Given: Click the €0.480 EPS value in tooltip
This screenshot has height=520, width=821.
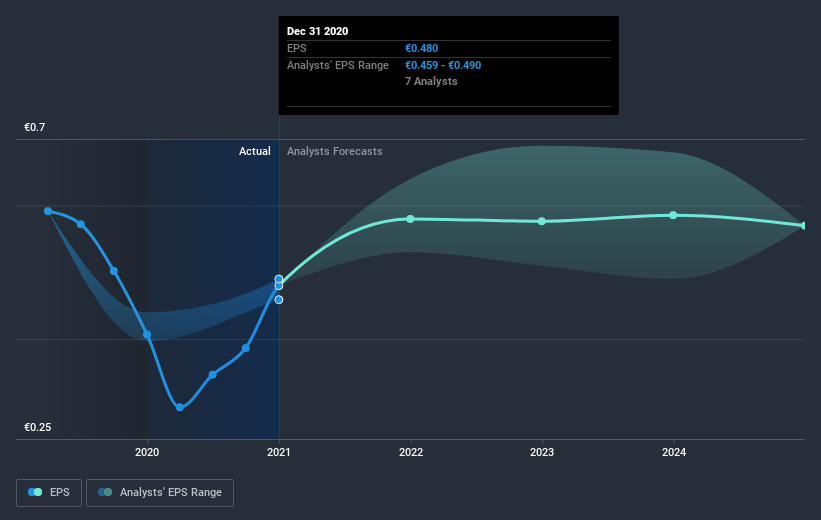Looking at the screenshot, I should [x=421, y=48].
